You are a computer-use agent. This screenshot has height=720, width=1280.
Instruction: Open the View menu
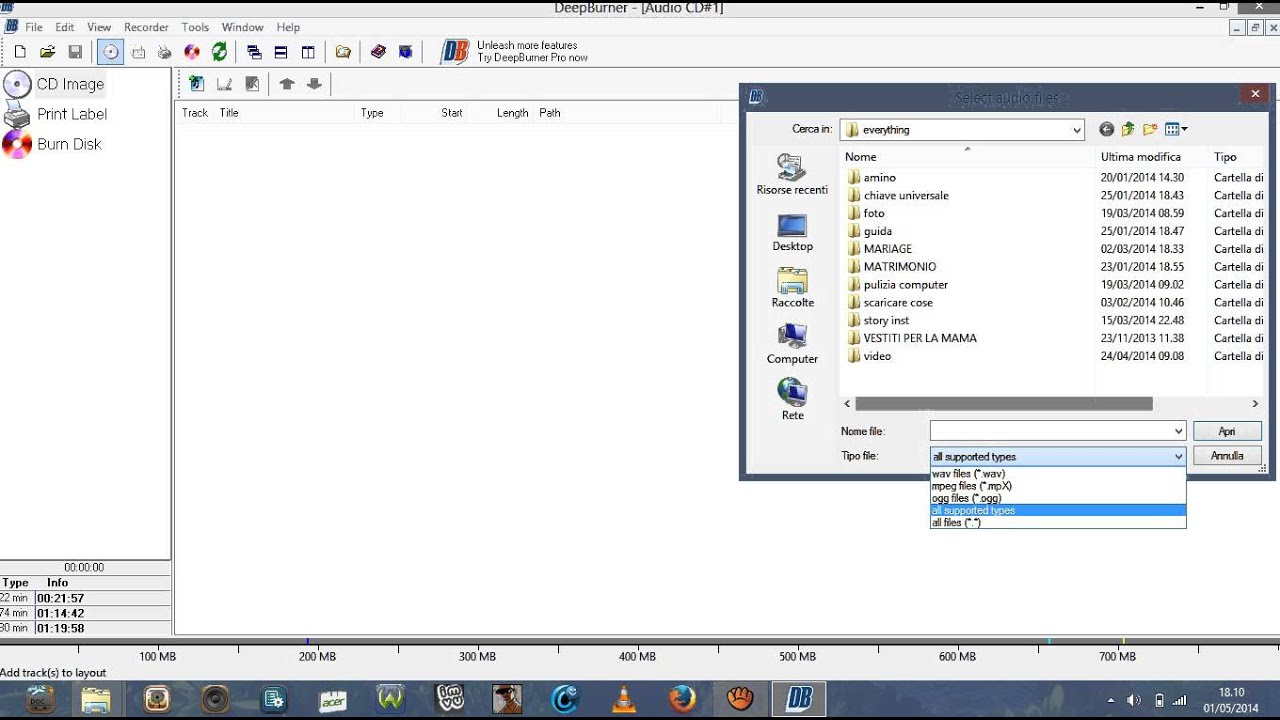(99, 27)
